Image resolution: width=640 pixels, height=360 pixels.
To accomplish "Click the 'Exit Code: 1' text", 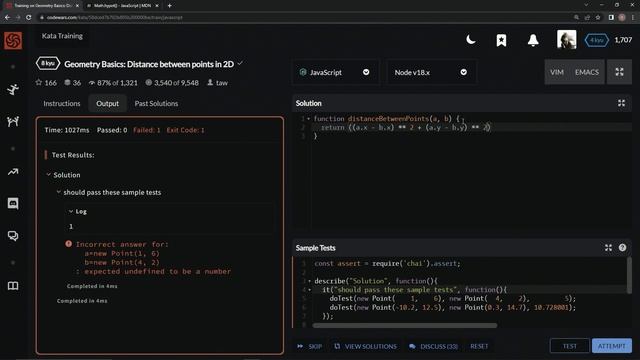I will click(x=185, y=130).
